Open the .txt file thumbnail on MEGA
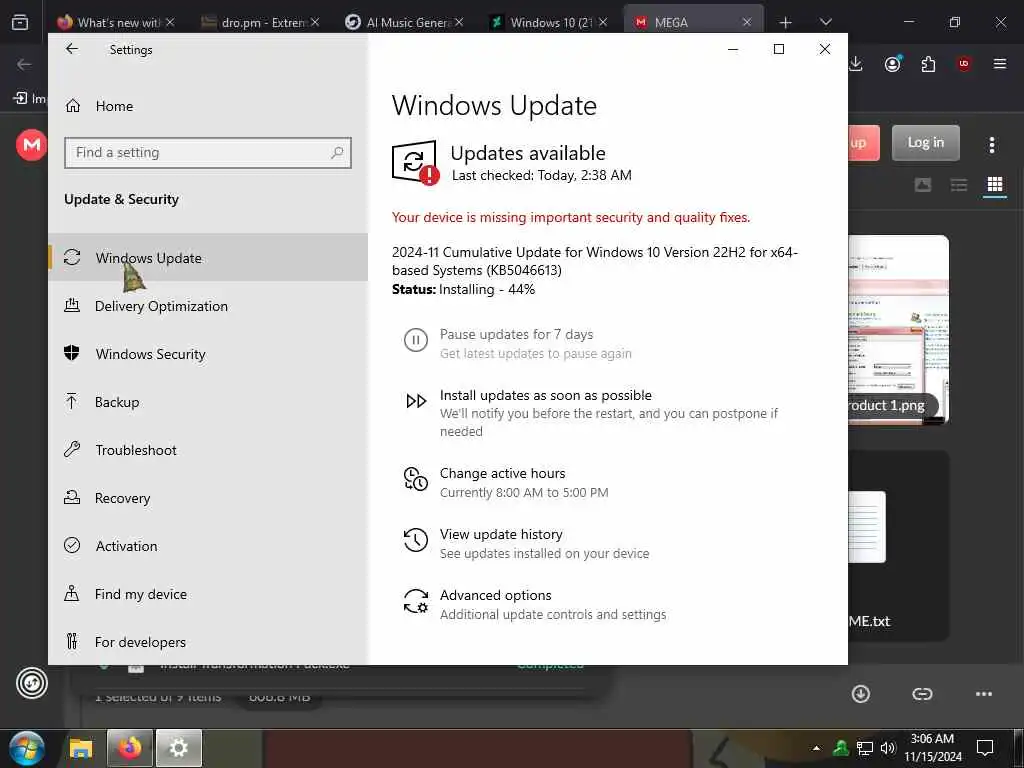1024x768 pixels. coord(898,545)
